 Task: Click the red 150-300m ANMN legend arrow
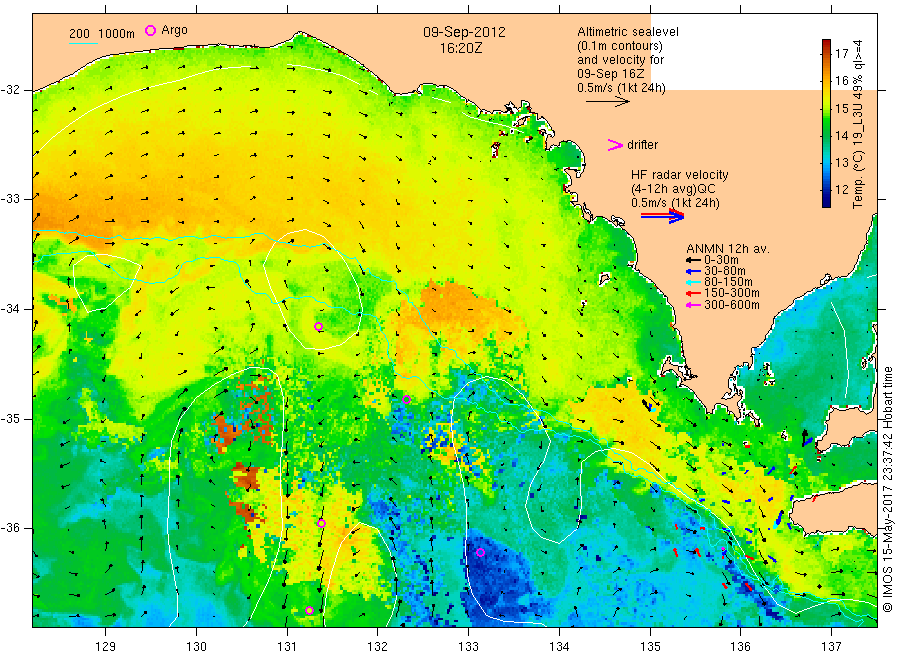(693, 293)
